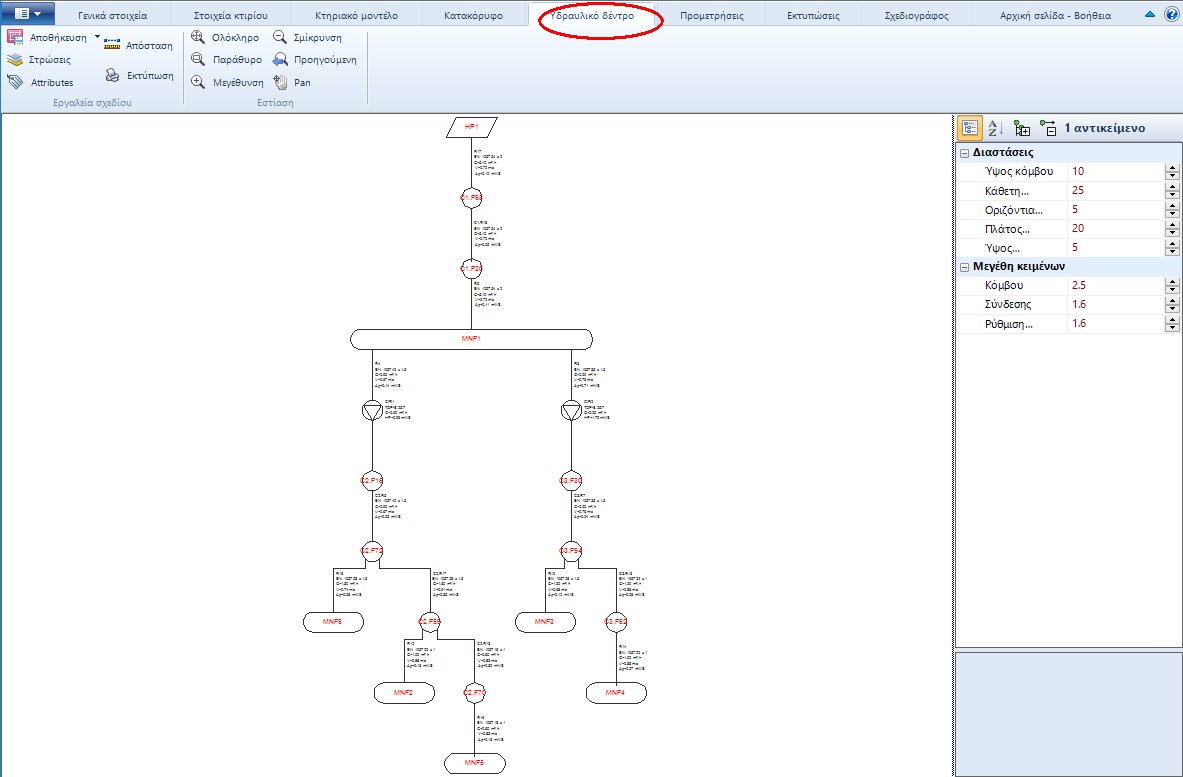
Task: Collapse the Μεγέθη κειμένων group
Action: click(x=965, y=266)
